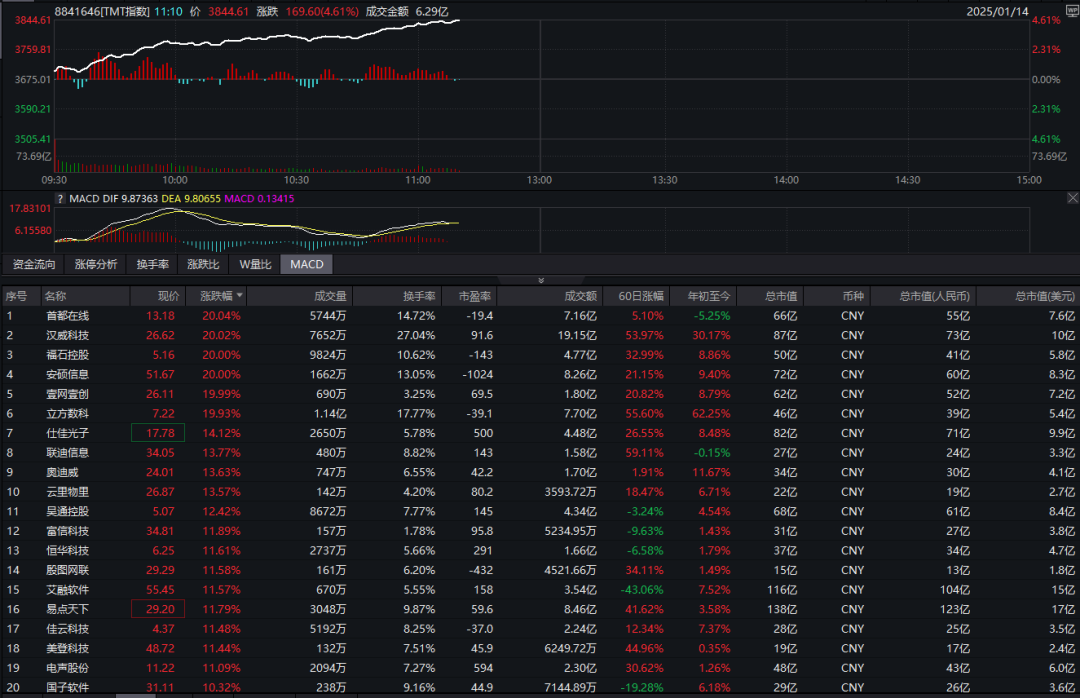Sort by the 市盈率 column header

pyautogui.click(x=475, y=296)
